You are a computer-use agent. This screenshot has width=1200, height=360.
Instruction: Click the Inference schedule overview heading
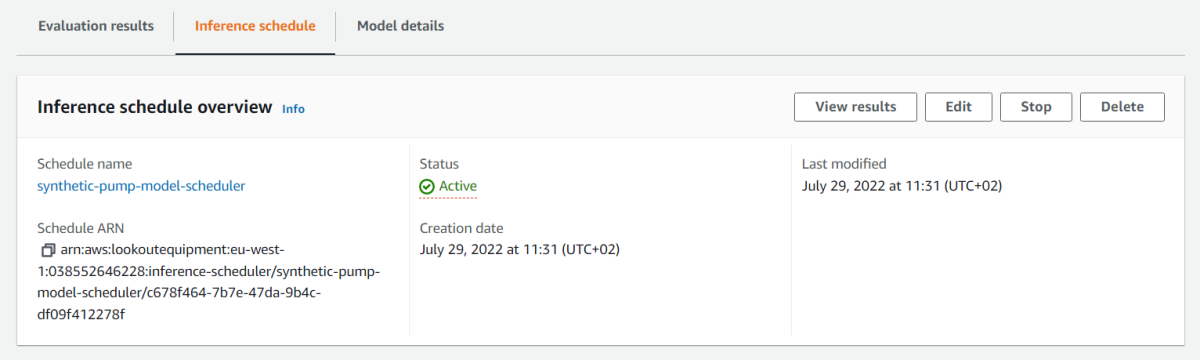(154, 107)
